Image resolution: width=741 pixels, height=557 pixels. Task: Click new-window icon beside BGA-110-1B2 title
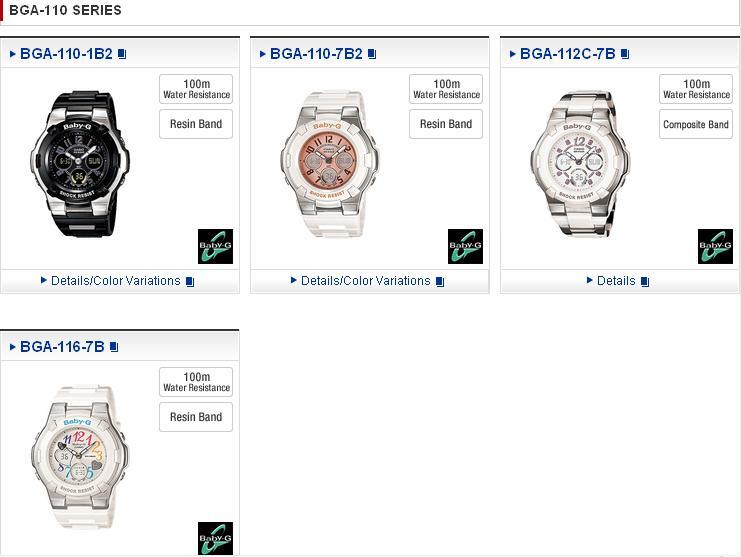click(122, 54)
